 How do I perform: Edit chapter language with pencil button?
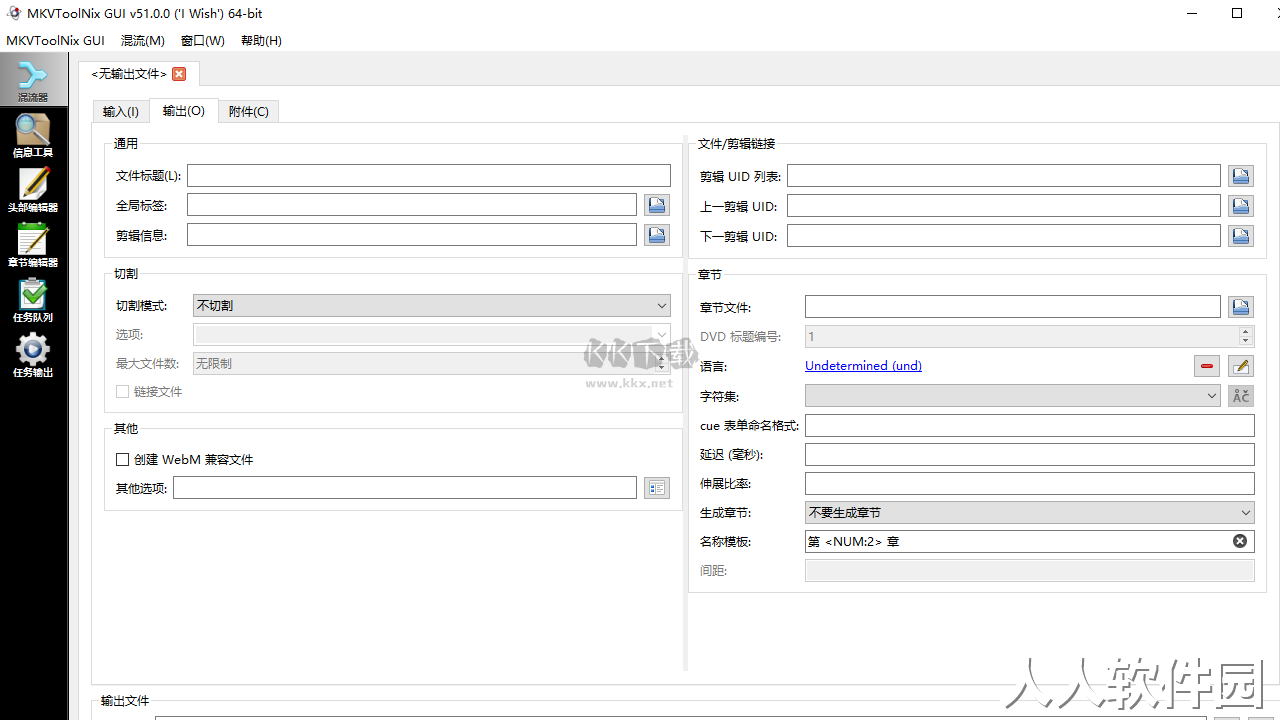(1241, 366)
